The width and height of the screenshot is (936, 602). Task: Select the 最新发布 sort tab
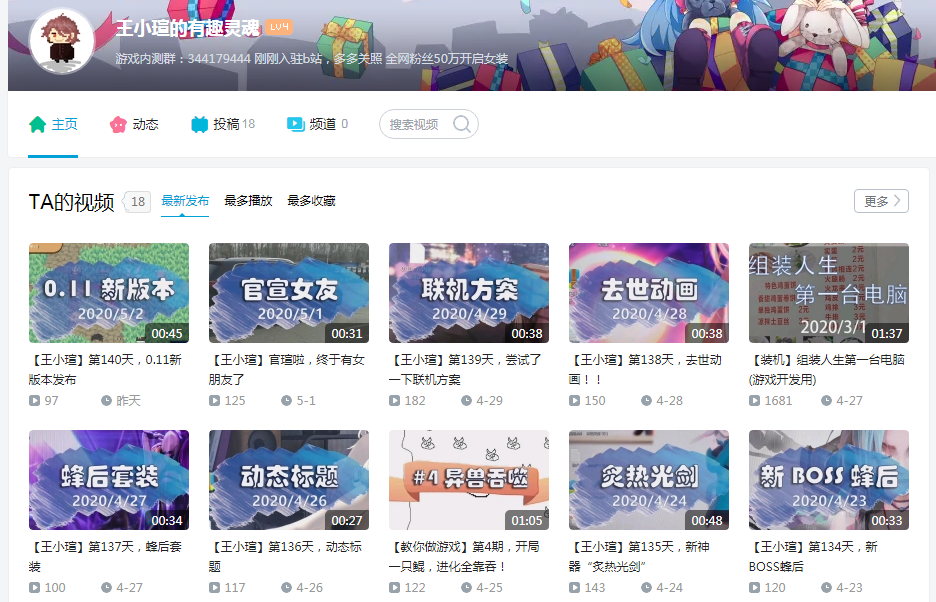pos(184,200)
